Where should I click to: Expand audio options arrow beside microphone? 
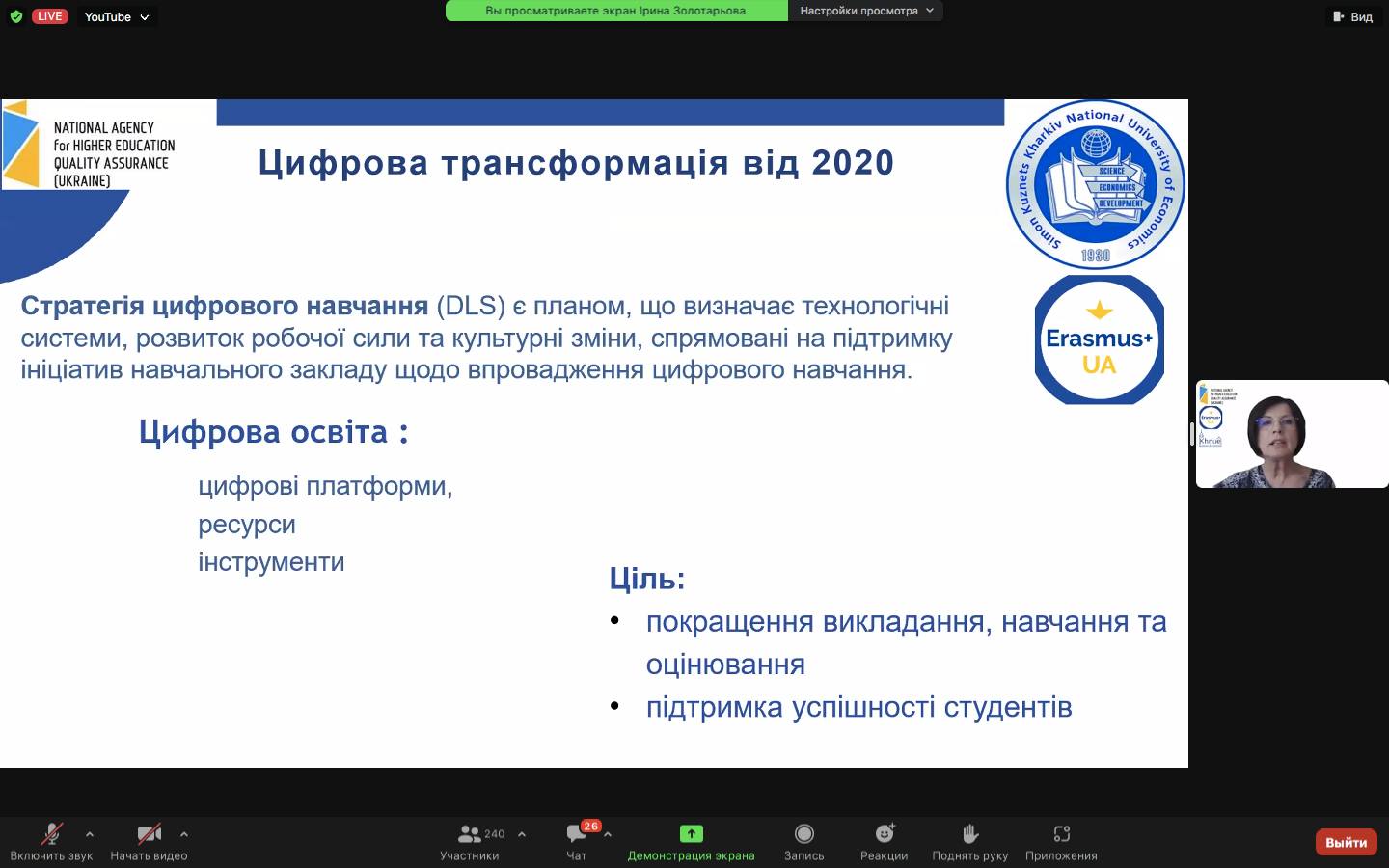pyautogui.click(x=90, y=834)
